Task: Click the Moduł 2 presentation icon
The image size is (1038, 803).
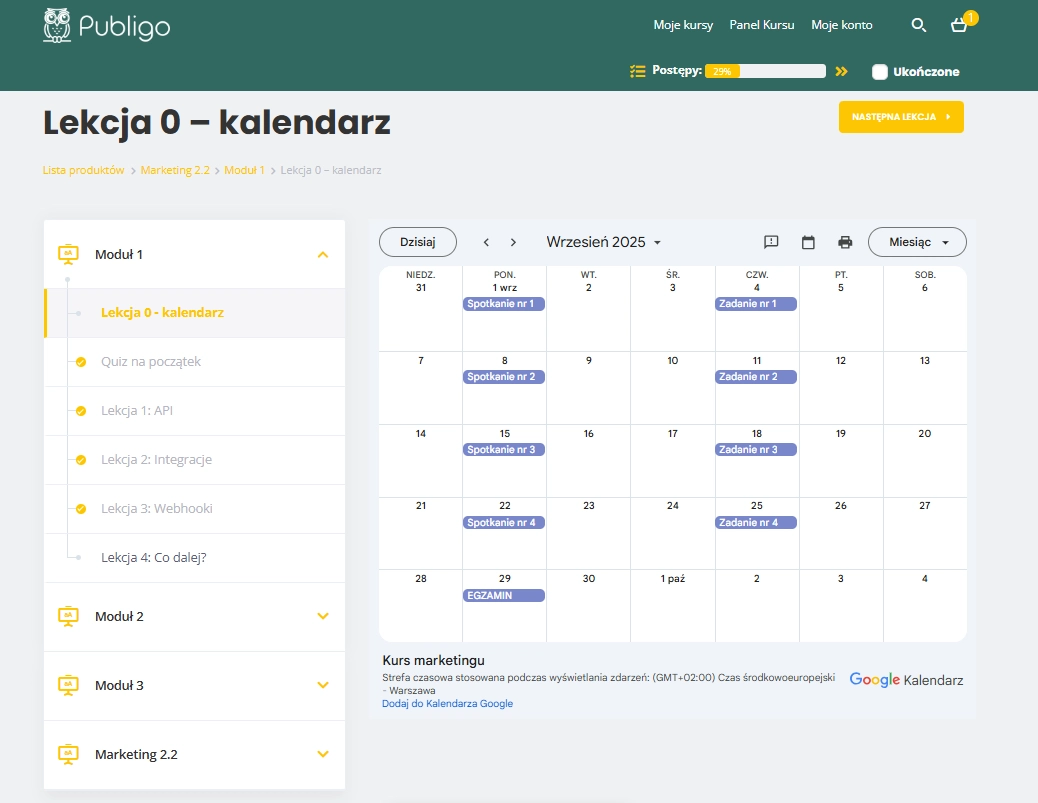Action: (68, 616)
